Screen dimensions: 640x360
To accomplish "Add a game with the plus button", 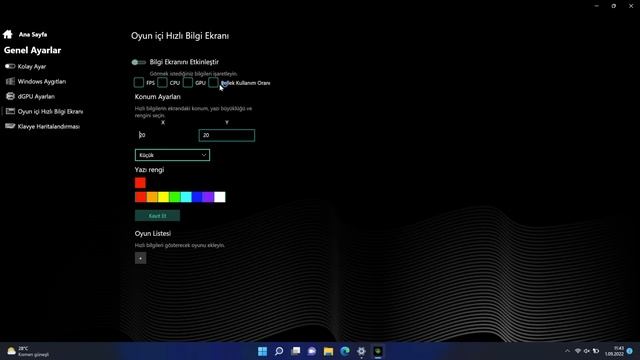I will 140,258.
